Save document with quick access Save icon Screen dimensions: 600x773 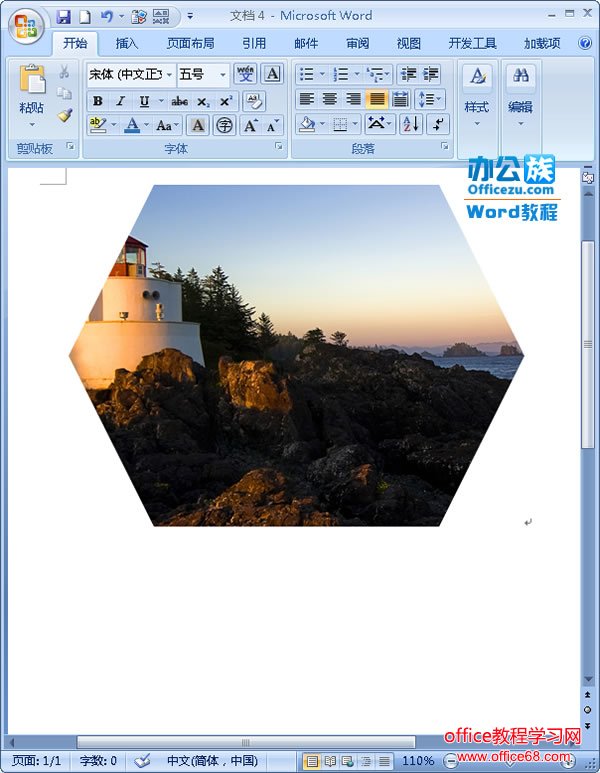[63, 17]
